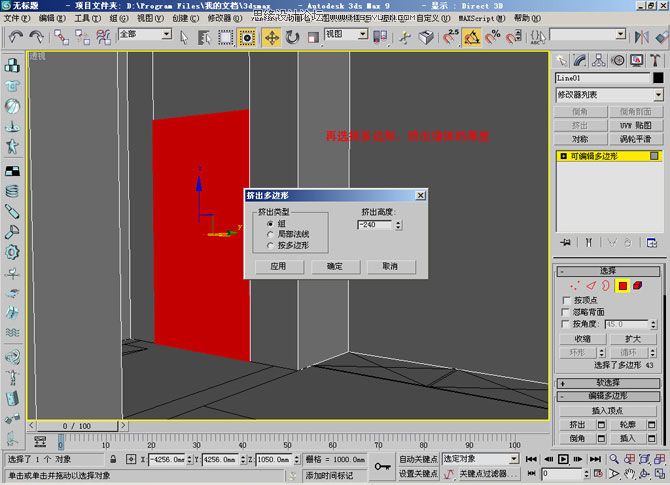This screenshot has height=485, width=670.
Task: Toggle 自动关键点 auto key button
Action: point(417,459)
